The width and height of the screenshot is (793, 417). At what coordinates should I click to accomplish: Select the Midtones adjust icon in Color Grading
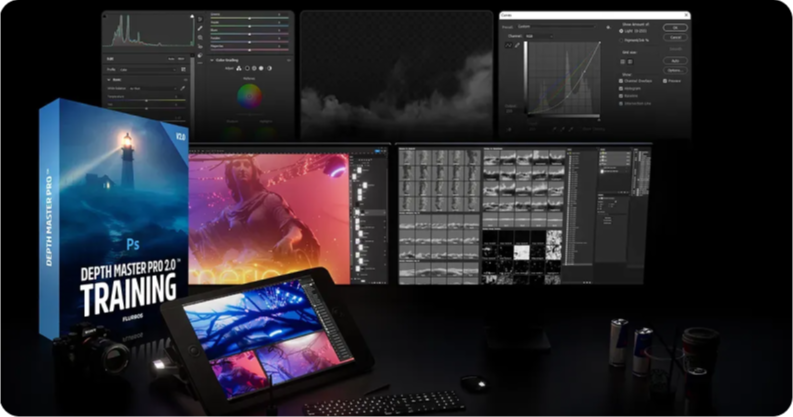pyautogui.click(x=254, y=68)
